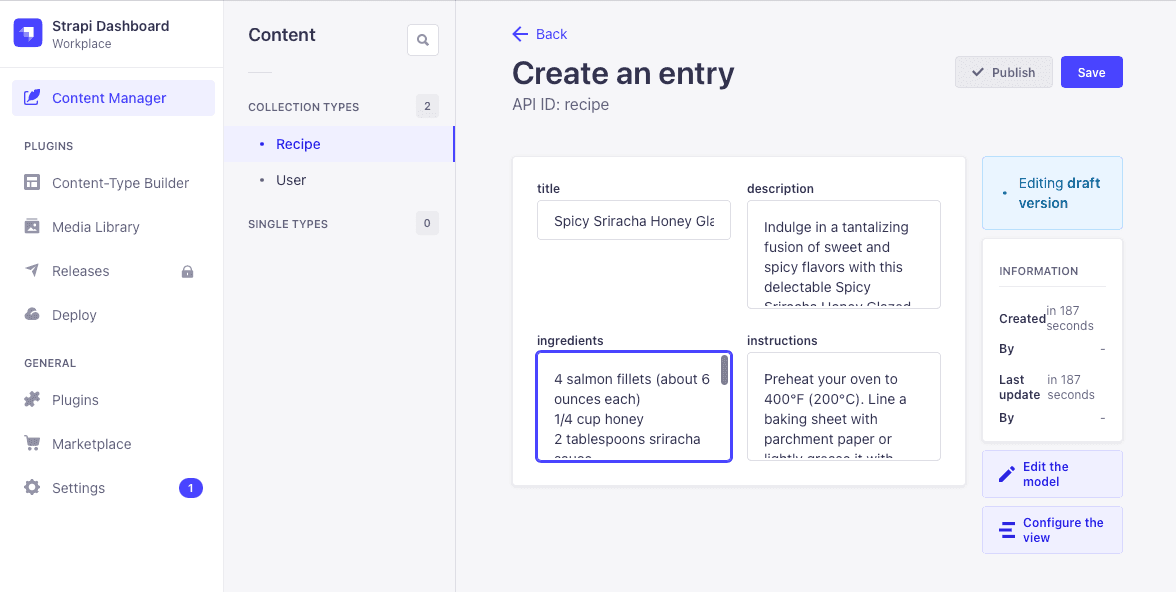Open Settings from the sidebar
The image size is (1176, 592).
click(x=113, y=488)
